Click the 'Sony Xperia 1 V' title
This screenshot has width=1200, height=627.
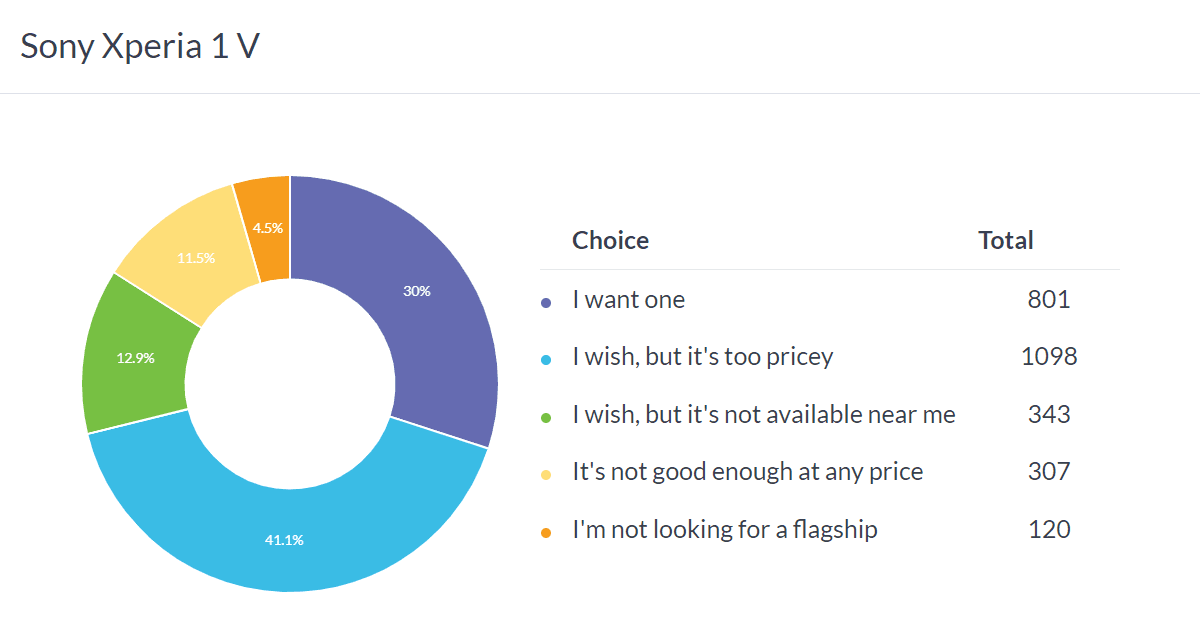coord(140,47)
